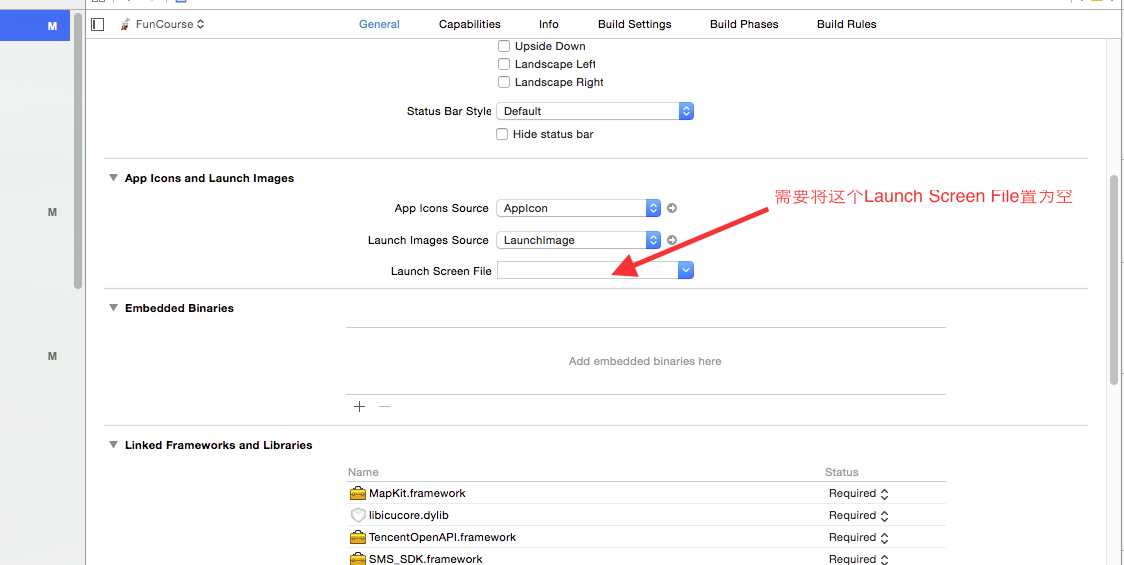The image size is (1124, 565).
Task: Check Hide status bar option
Action: point(502,134)
